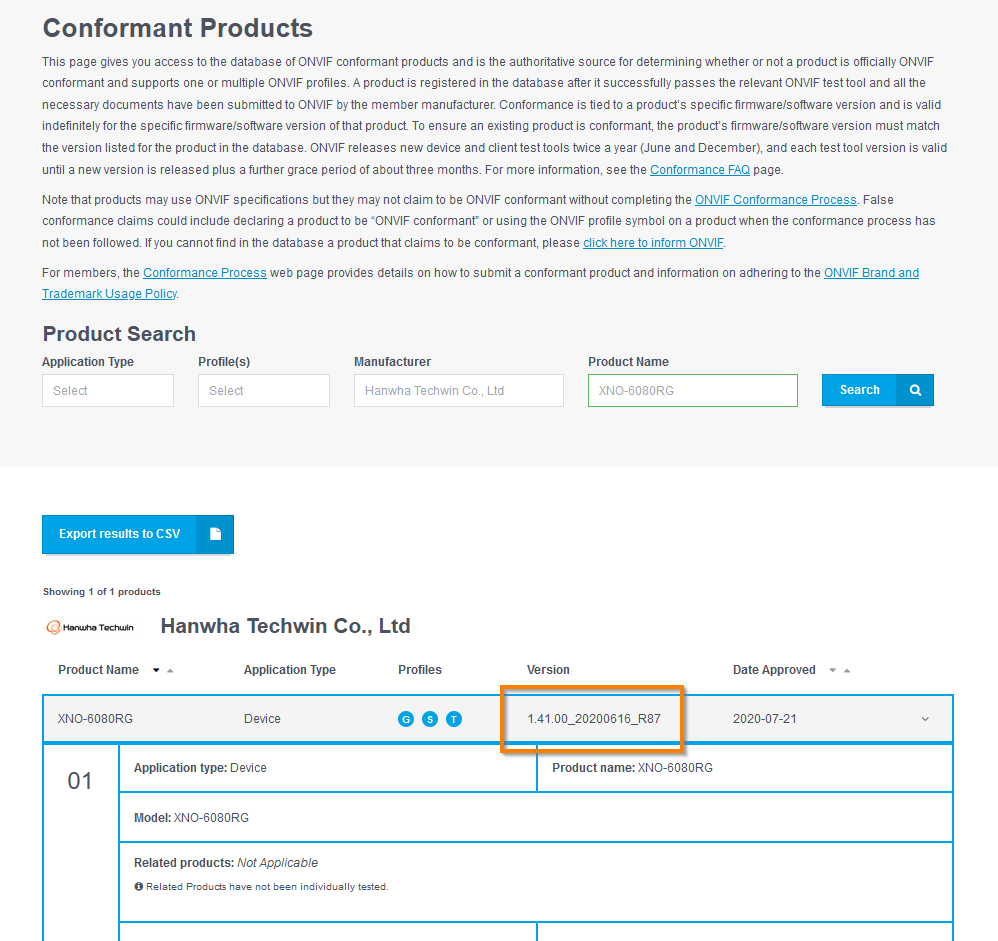Sort Product Name descending arrow

[156, 670]
